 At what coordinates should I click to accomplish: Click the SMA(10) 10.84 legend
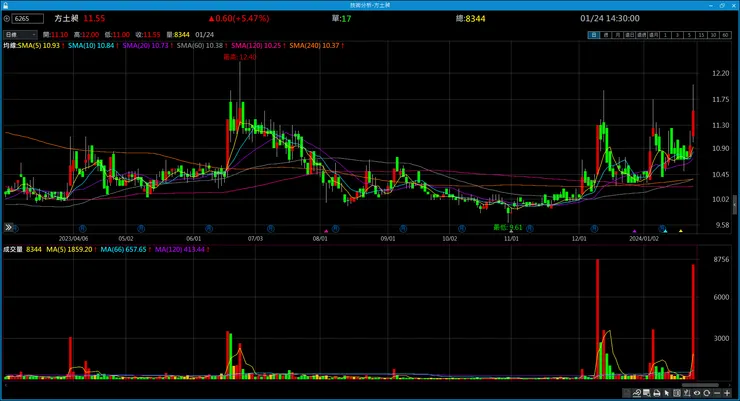(93, 45)
